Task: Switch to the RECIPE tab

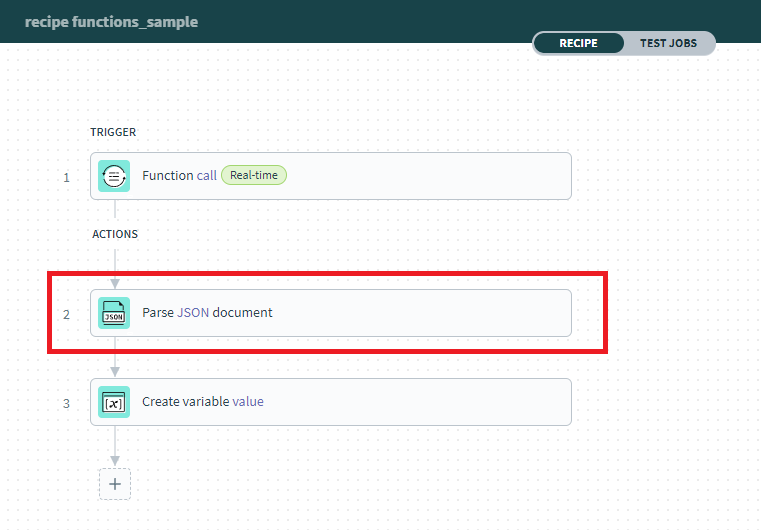Action: click(579, 43)
